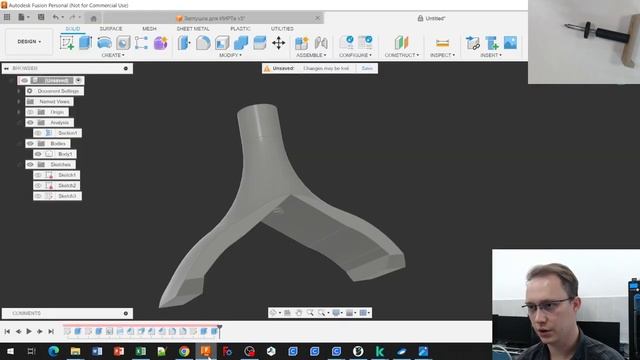Screen dimensions: 640x360
Task: Select the Shell tool
Action: [222, 43]
